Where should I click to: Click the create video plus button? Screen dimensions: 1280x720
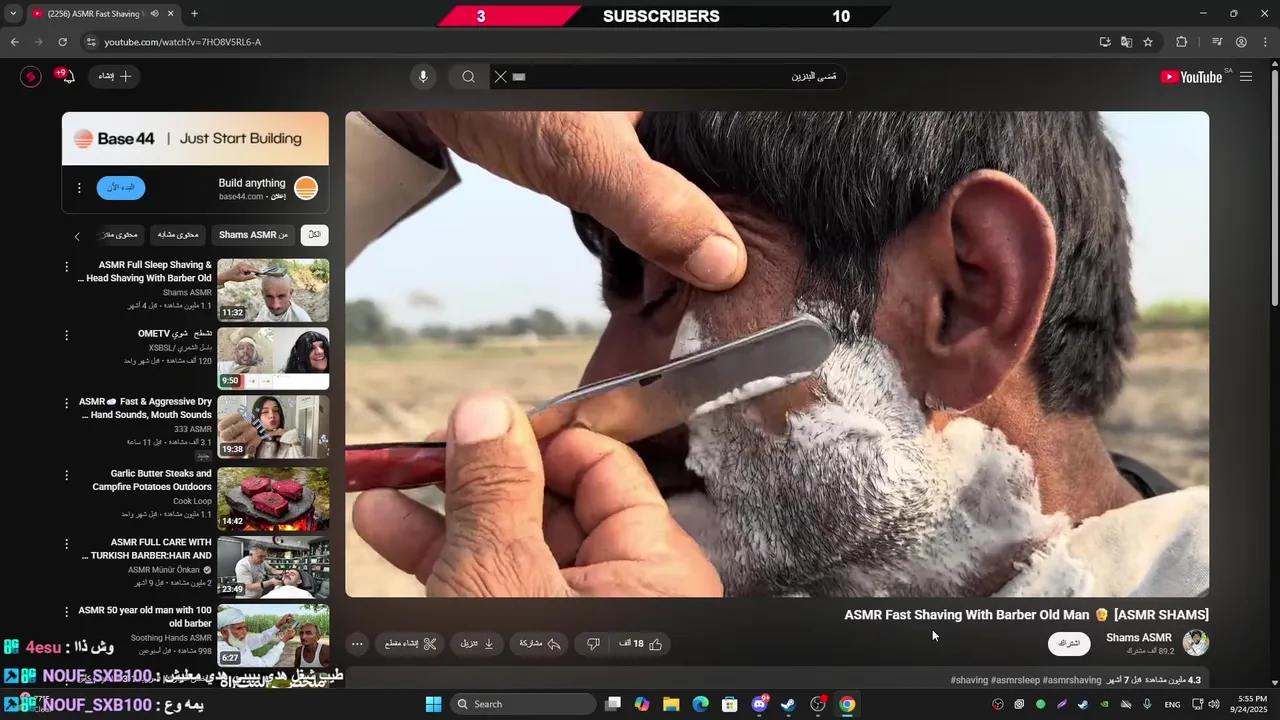[115, 77]
